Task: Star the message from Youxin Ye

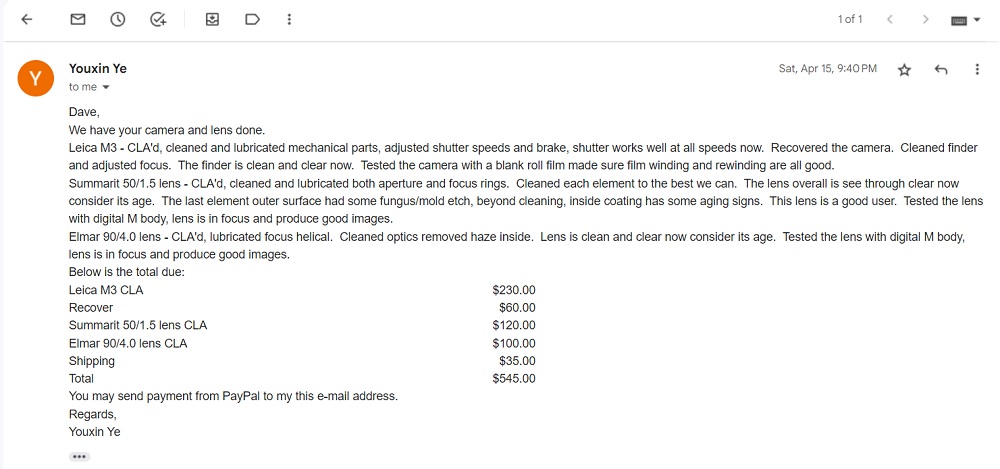Action: [x=905, y=70]
